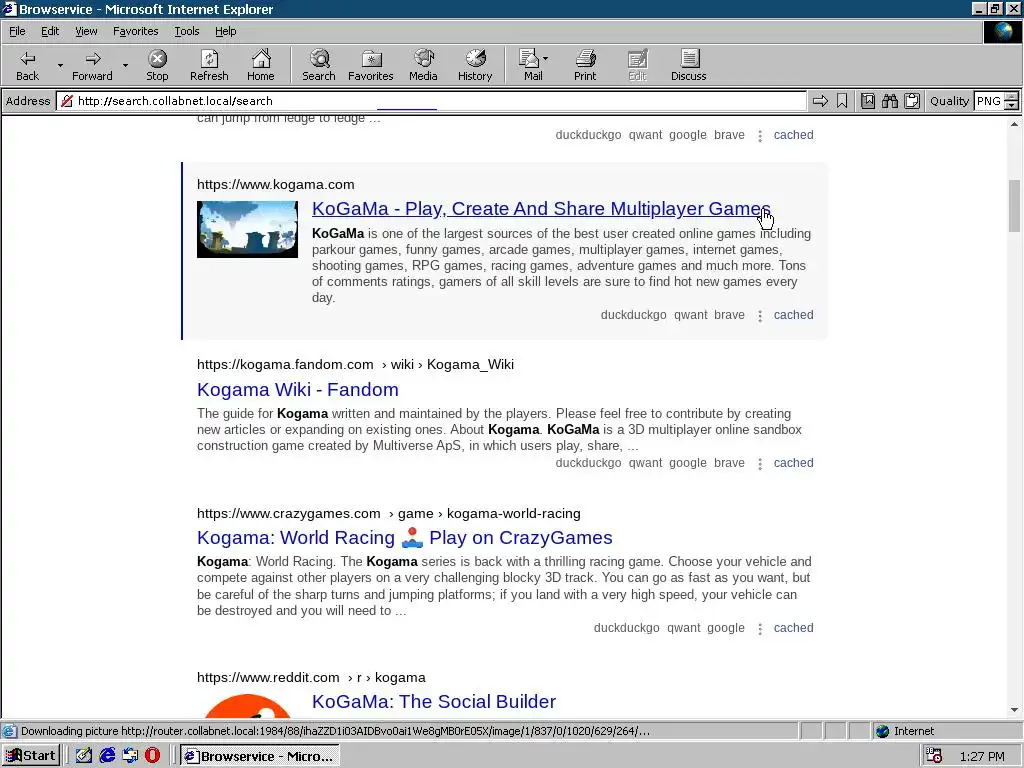The image size is (1024, 768).
Task: Click the brave engine label under kogama.com result
Action: [x=729, y=315]
